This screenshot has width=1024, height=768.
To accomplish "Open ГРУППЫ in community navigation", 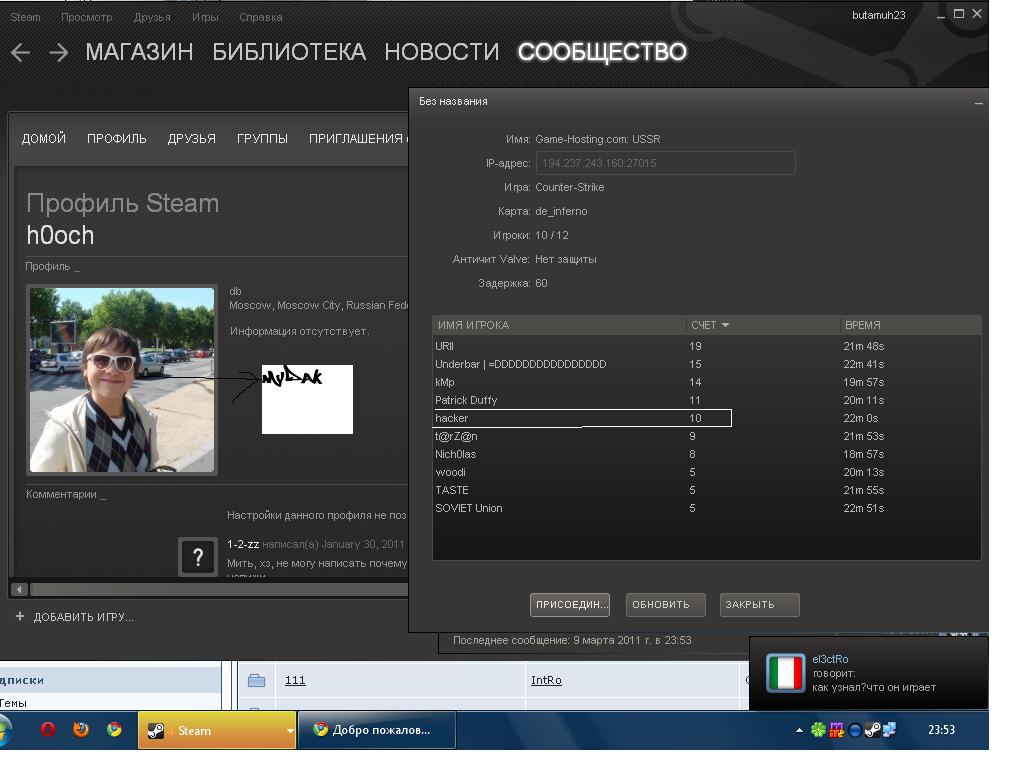I will pos(262,138).
